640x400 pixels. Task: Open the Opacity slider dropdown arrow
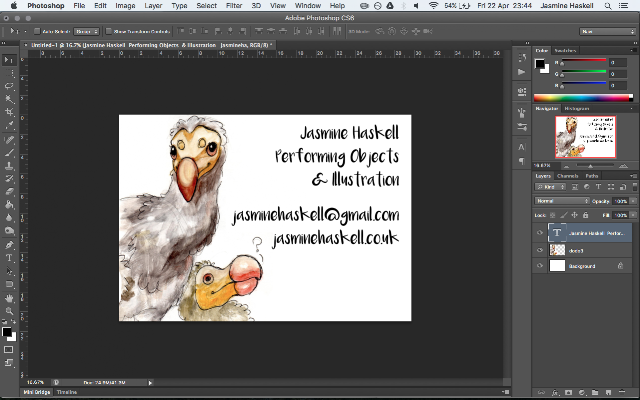click(633, 201)
